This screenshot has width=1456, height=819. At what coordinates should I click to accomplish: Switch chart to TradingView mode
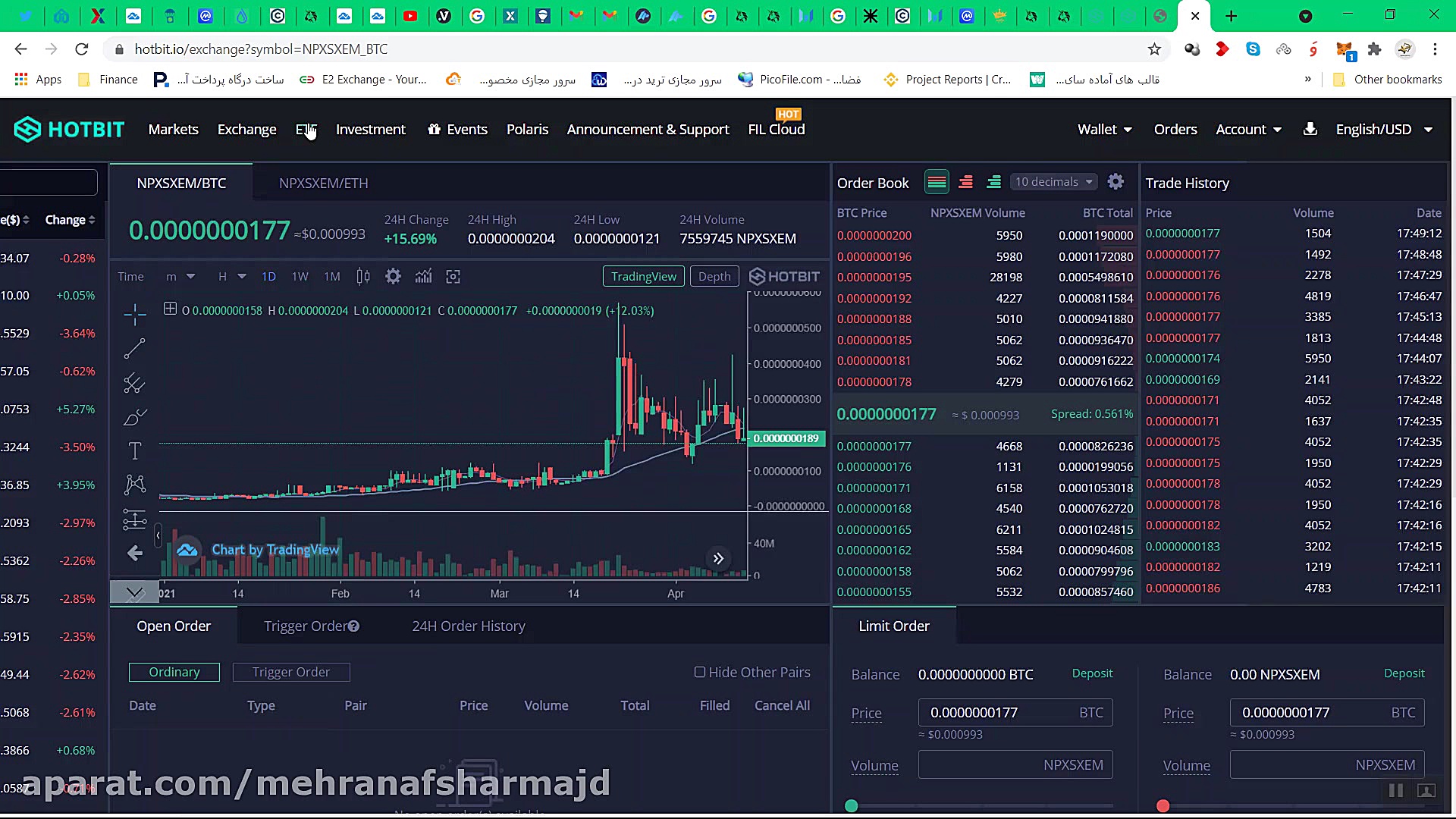click(x=644, y=276)
